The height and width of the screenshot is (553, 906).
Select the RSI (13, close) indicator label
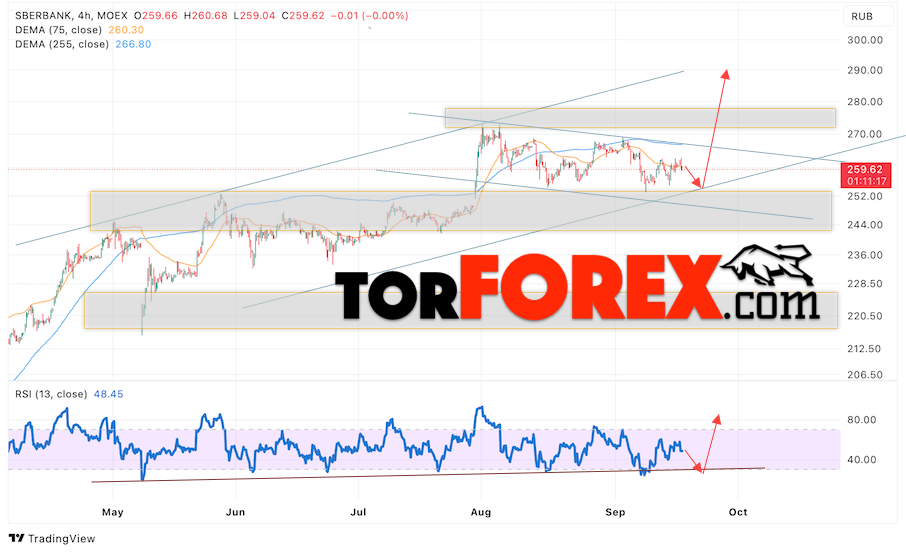[x=51, y=394]
